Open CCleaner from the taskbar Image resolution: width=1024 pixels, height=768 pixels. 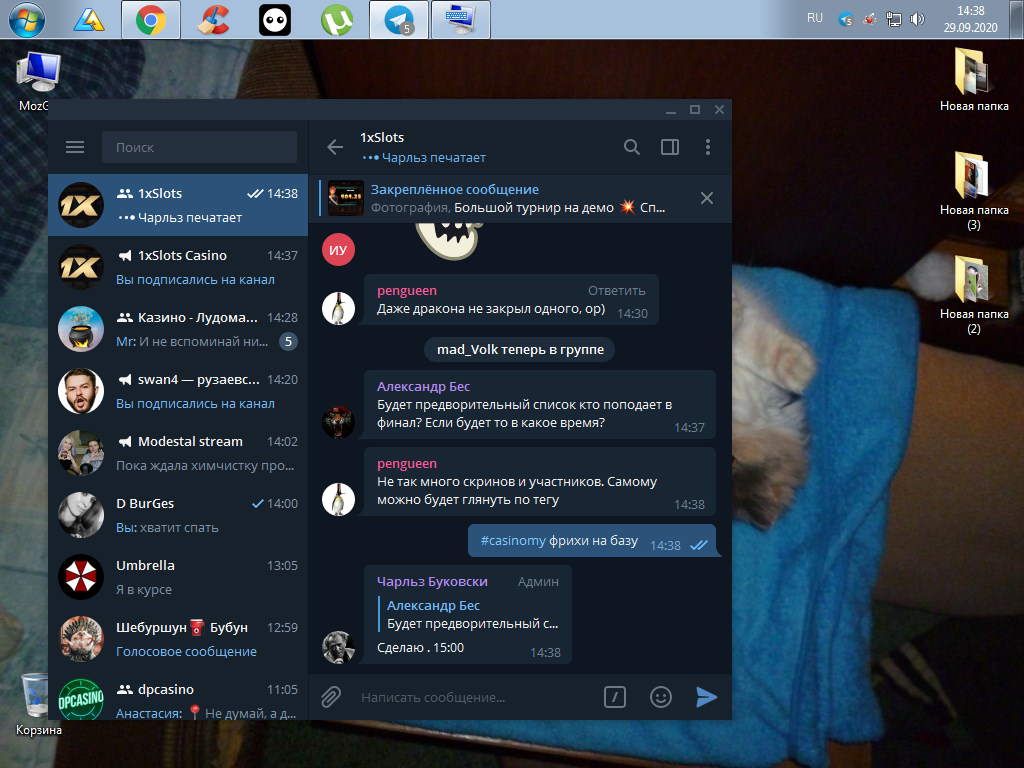click(213, 20)
